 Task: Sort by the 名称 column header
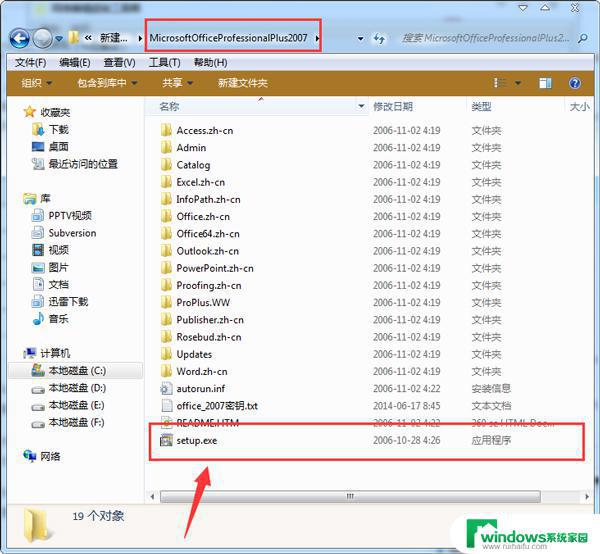tap(169, 106)
